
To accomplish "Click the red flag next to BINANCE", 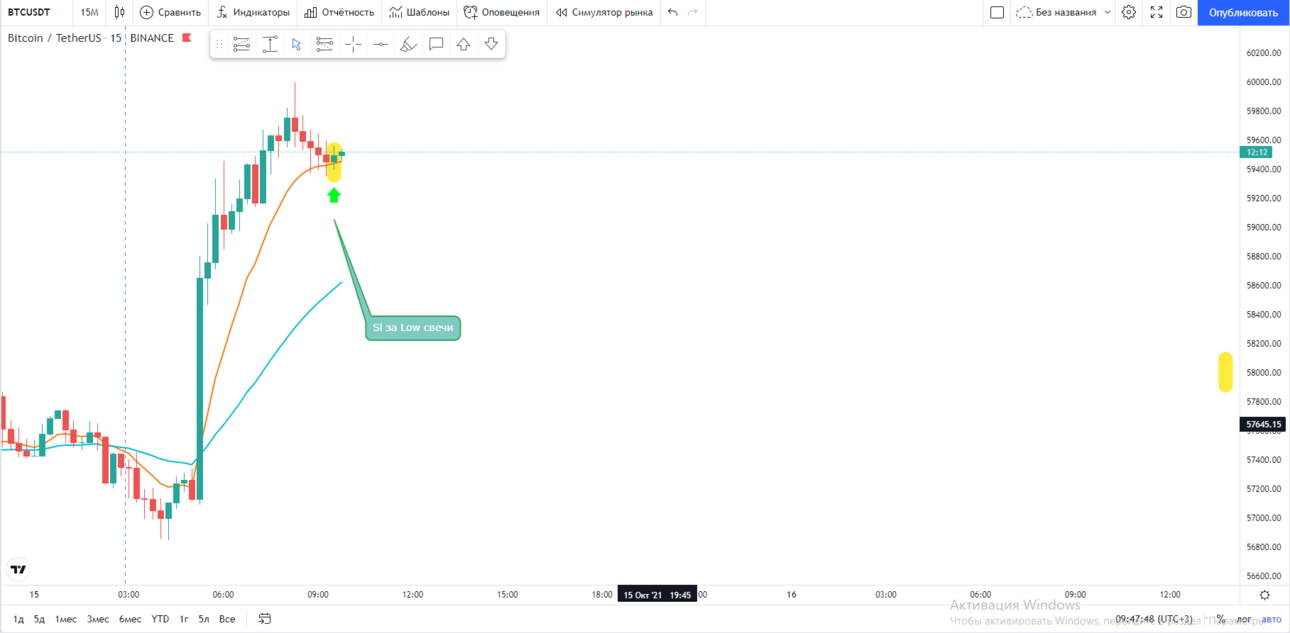I will point(186,38).
